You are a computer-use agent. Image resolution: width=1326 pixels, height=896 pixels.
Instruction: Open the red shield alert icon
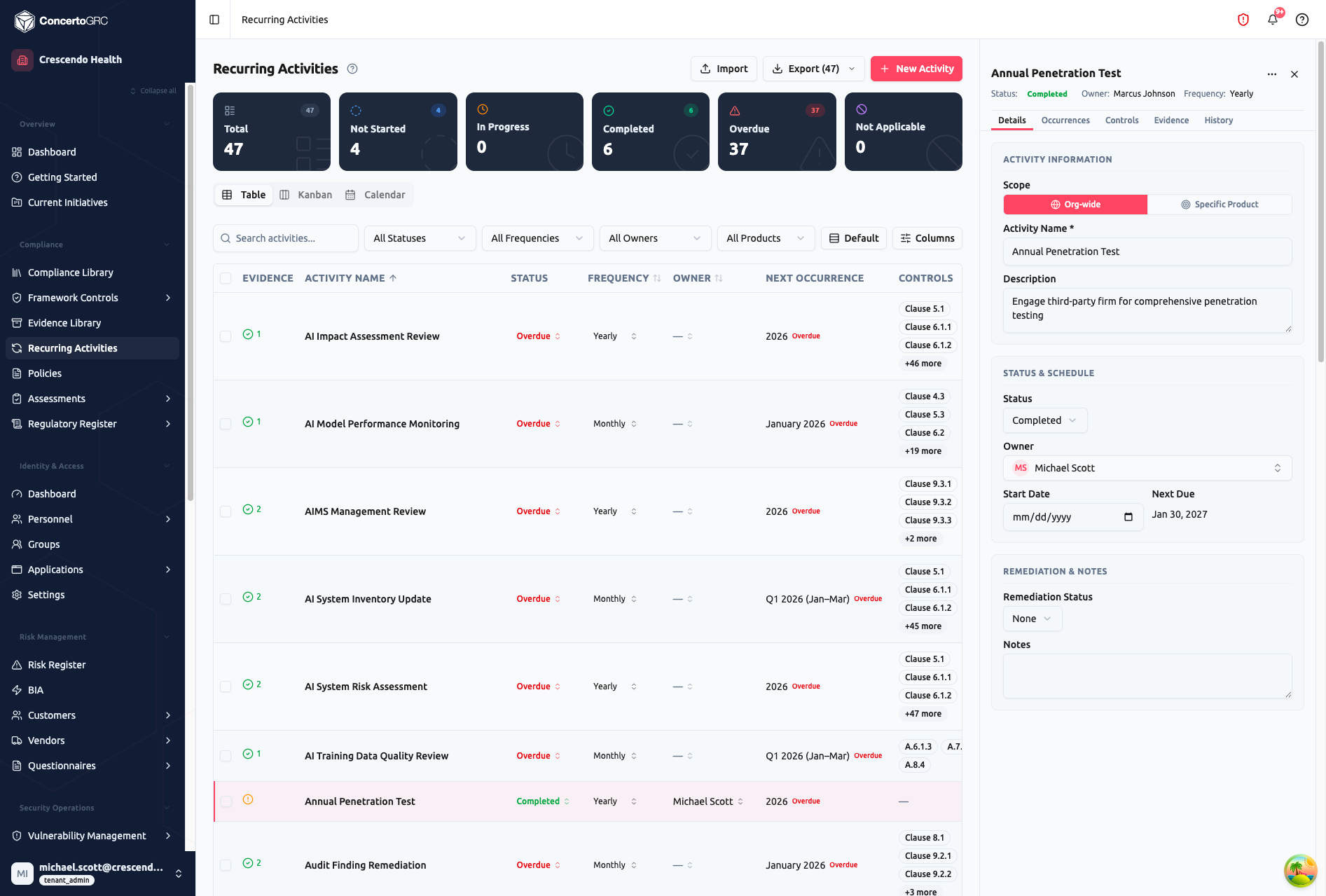point(1243,20)
